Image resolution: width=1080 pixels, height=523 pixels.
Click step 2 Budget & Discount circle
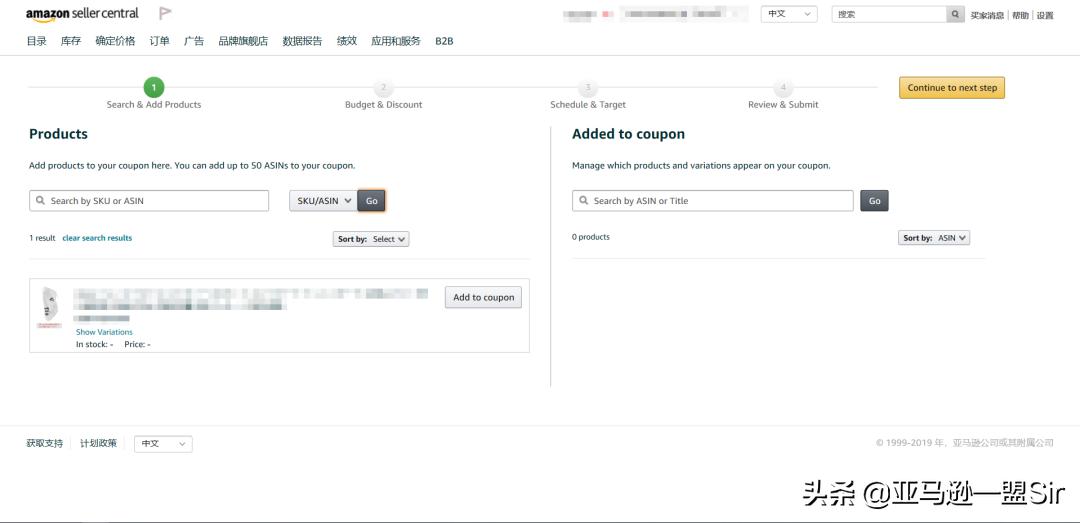coord(383,88)
